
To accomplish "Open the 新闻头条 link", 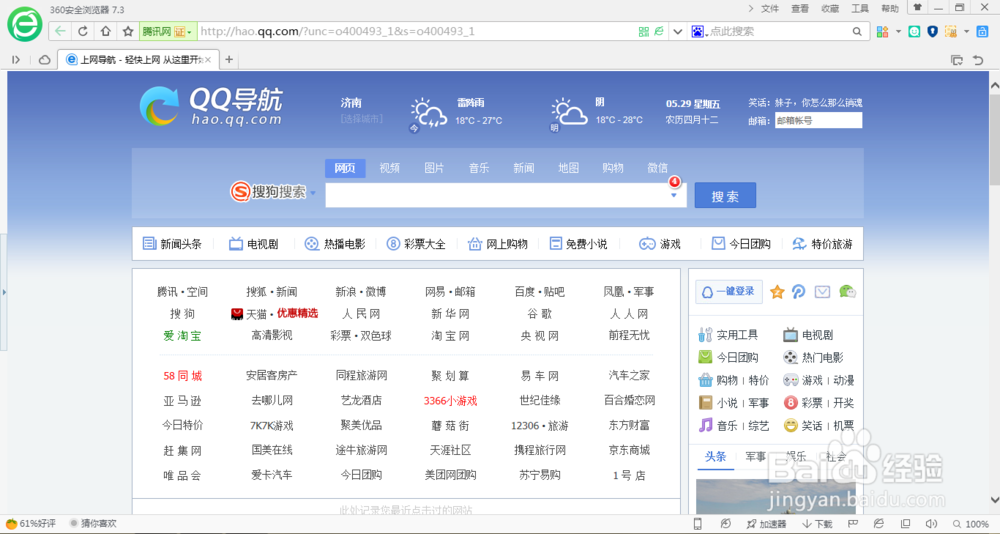I will tap(172, 244).
